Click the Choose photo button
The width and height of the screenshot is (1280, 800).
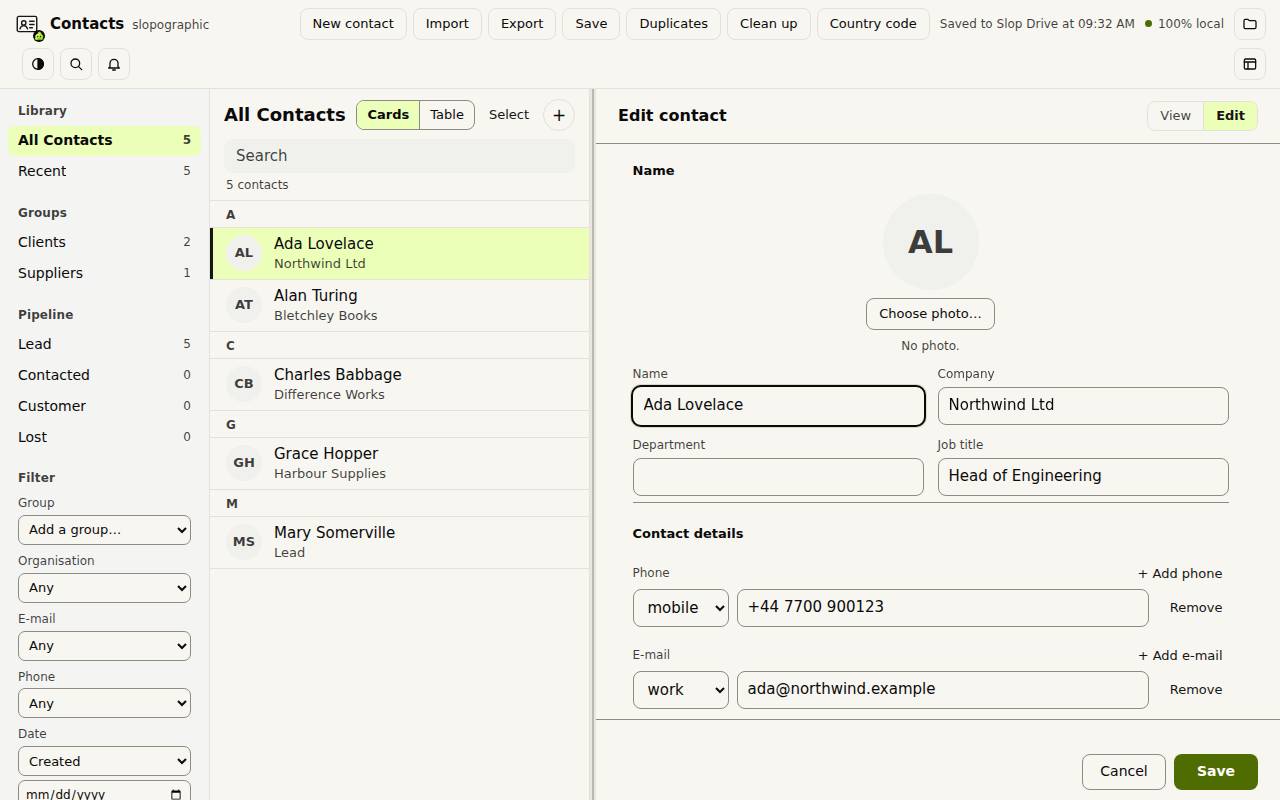tap(930, 314)
